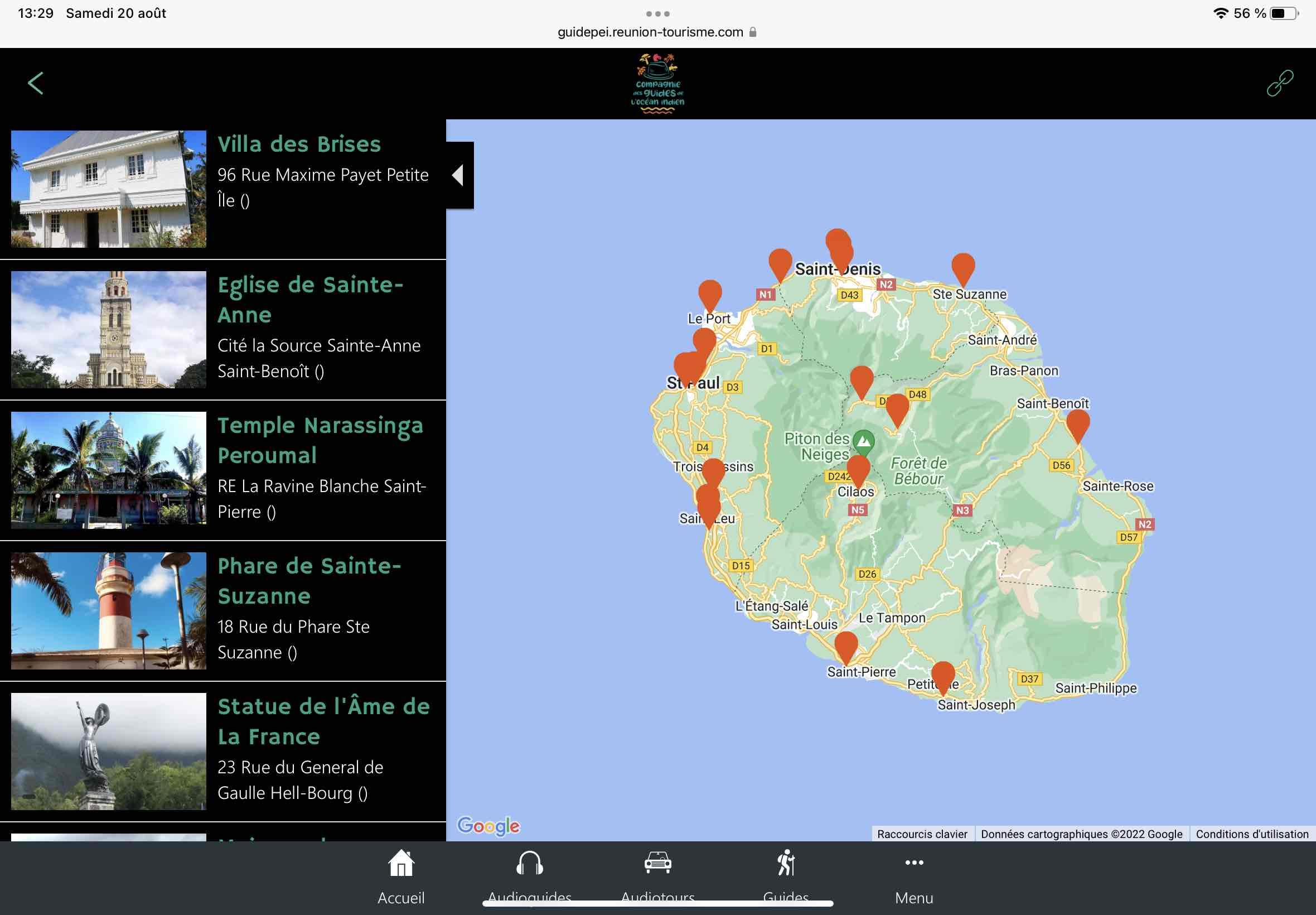Open Guides hiker icon
The width and height of the screenshot is (1316, 915).
point(786,864)
